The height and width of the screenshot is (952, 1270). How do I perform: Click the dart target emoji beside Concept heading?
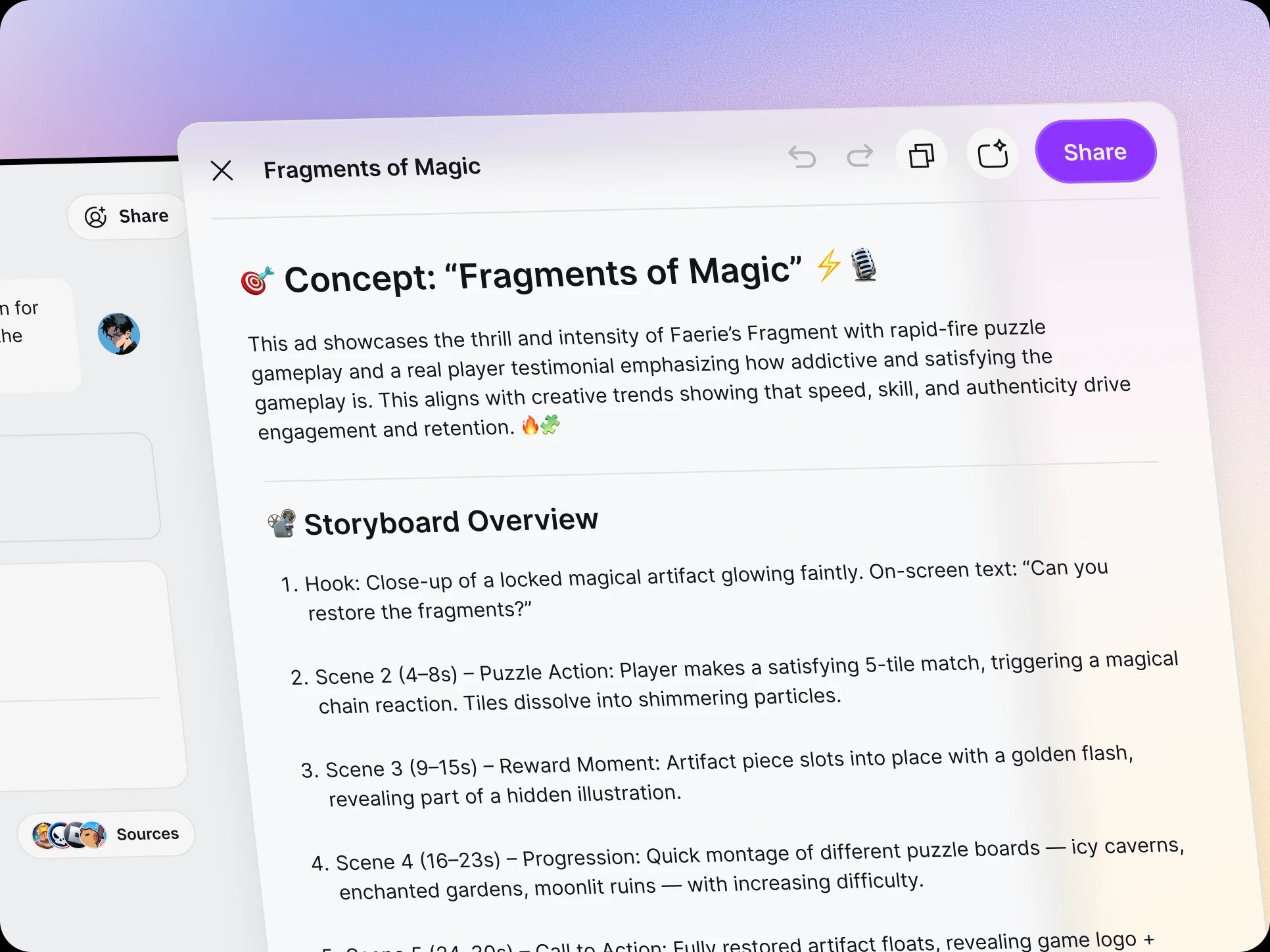[256, 281]
